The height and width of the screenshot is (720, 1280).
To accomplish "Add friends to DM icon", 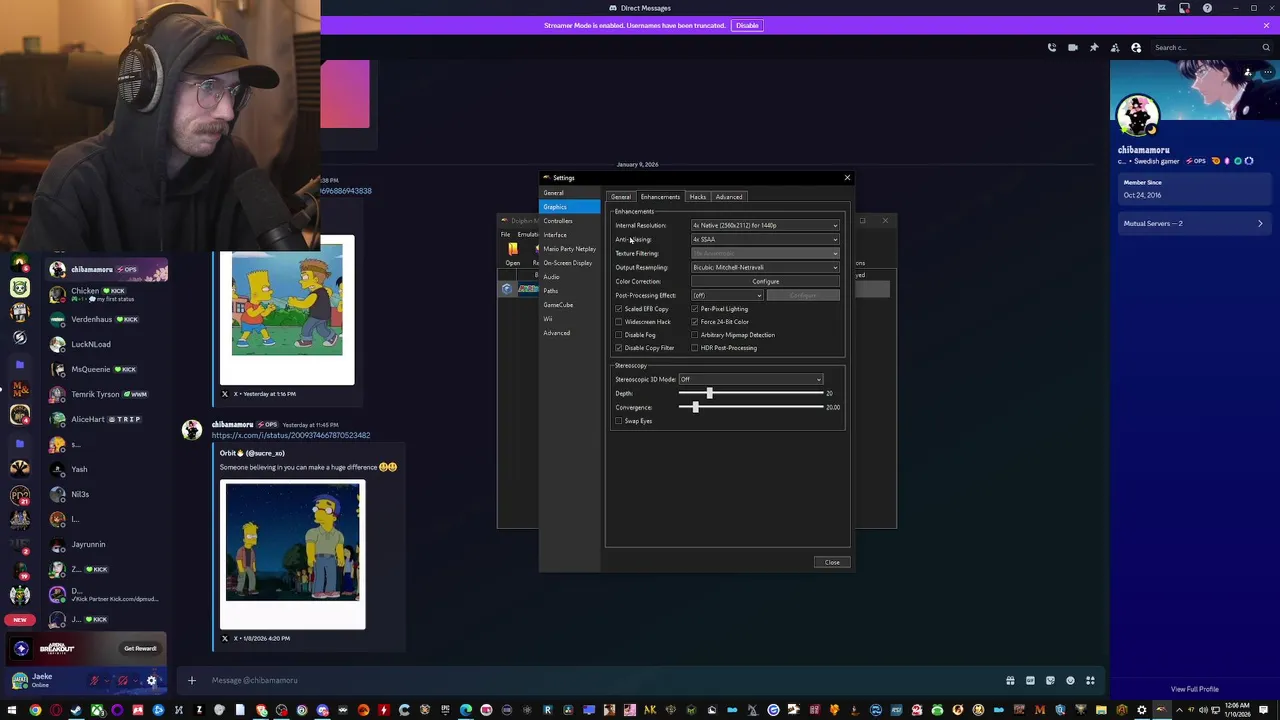I will pos(1115,47).
